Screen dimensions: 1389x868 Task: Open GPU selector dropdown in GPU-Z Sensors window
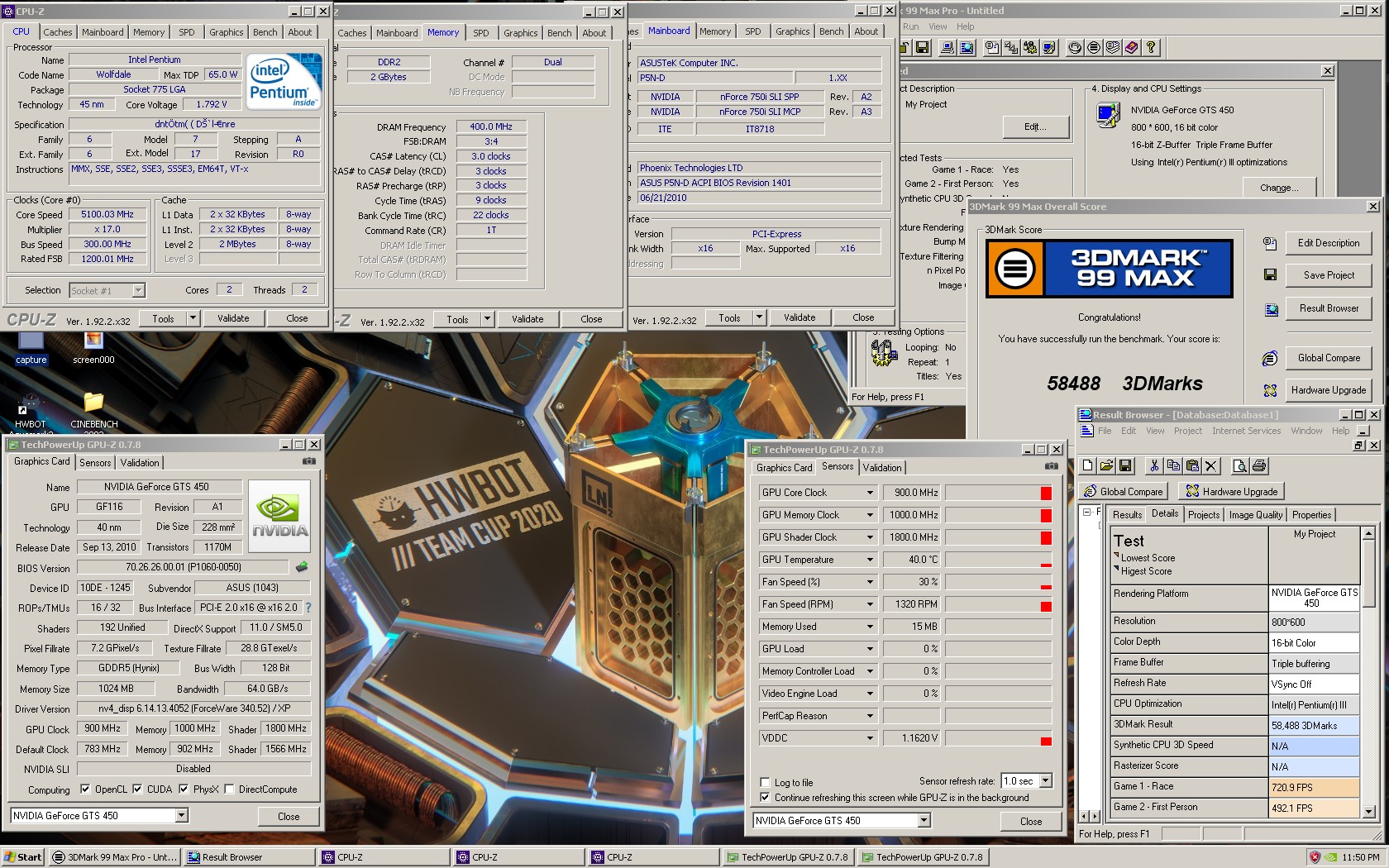[924, 821]
